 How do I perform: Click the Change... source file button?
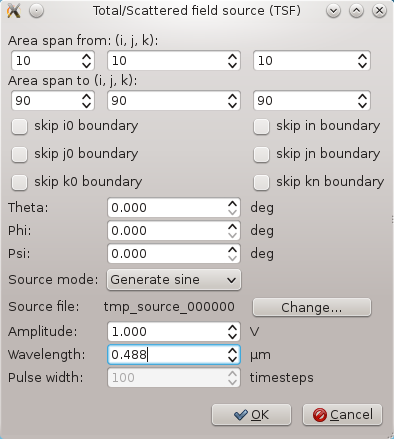coord(312,307)
